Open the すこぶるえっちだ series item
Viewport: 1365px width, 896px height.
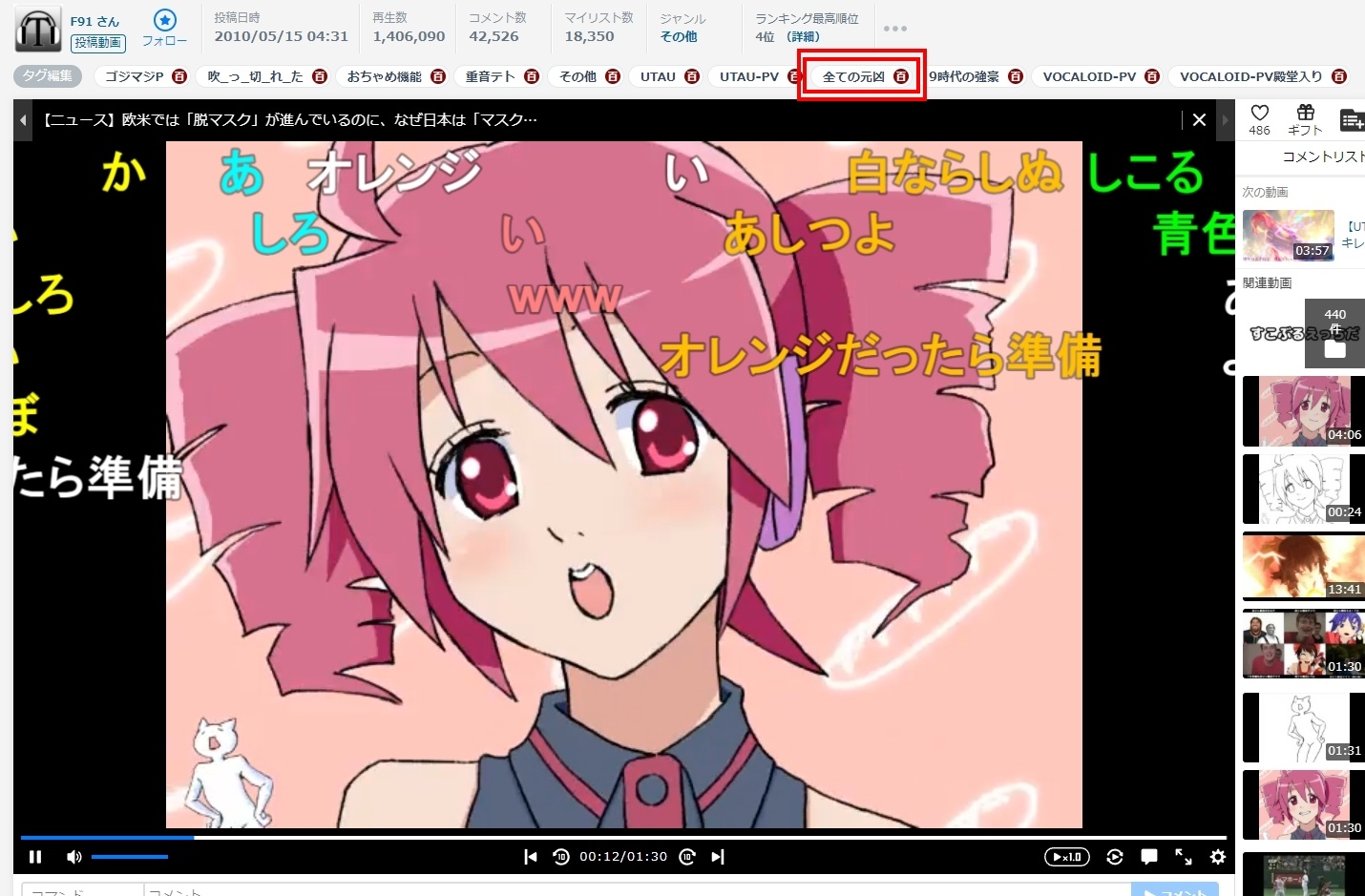click(1304, 333)
